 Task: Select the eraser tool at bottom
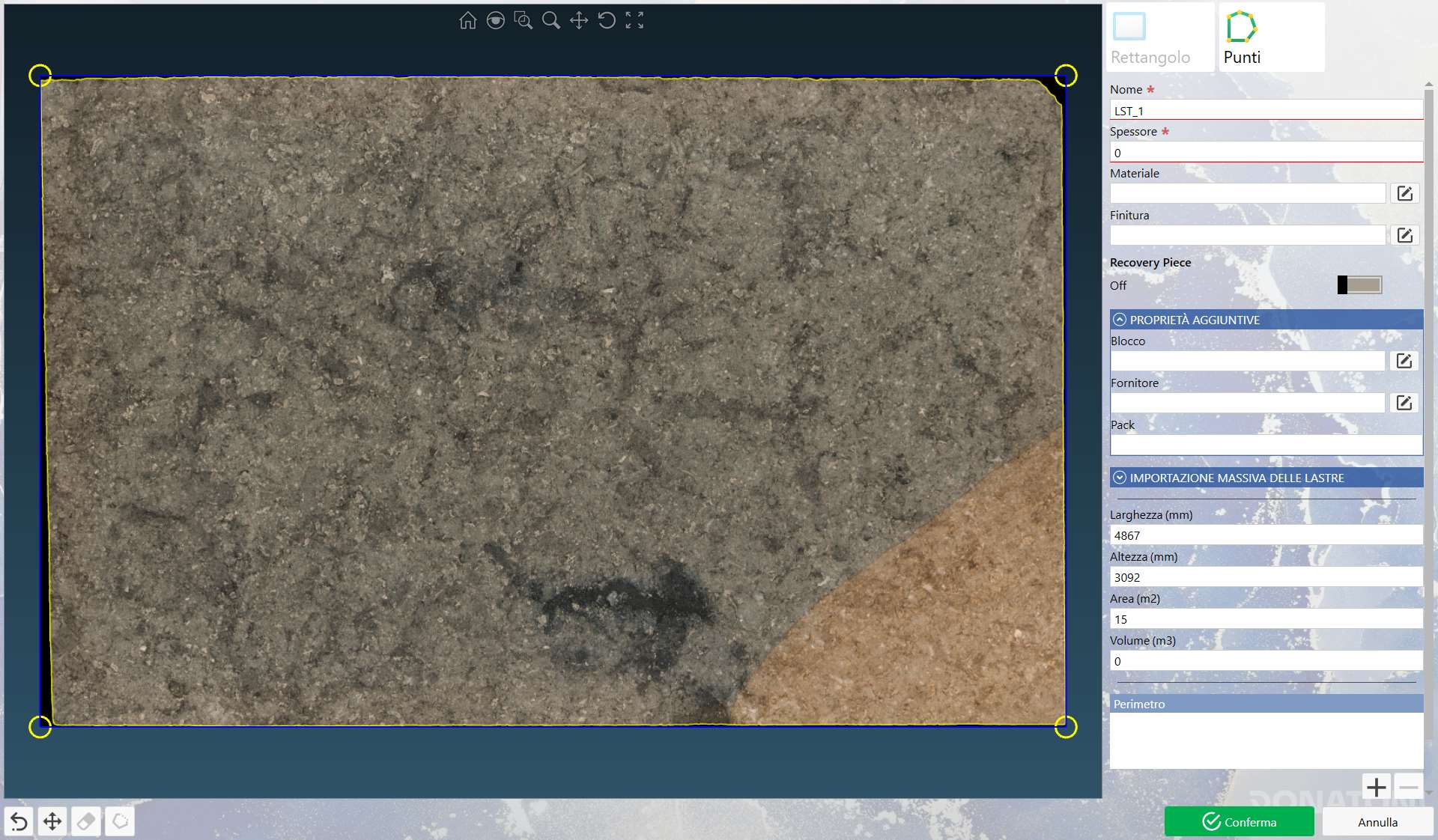[x=86, y=822]
